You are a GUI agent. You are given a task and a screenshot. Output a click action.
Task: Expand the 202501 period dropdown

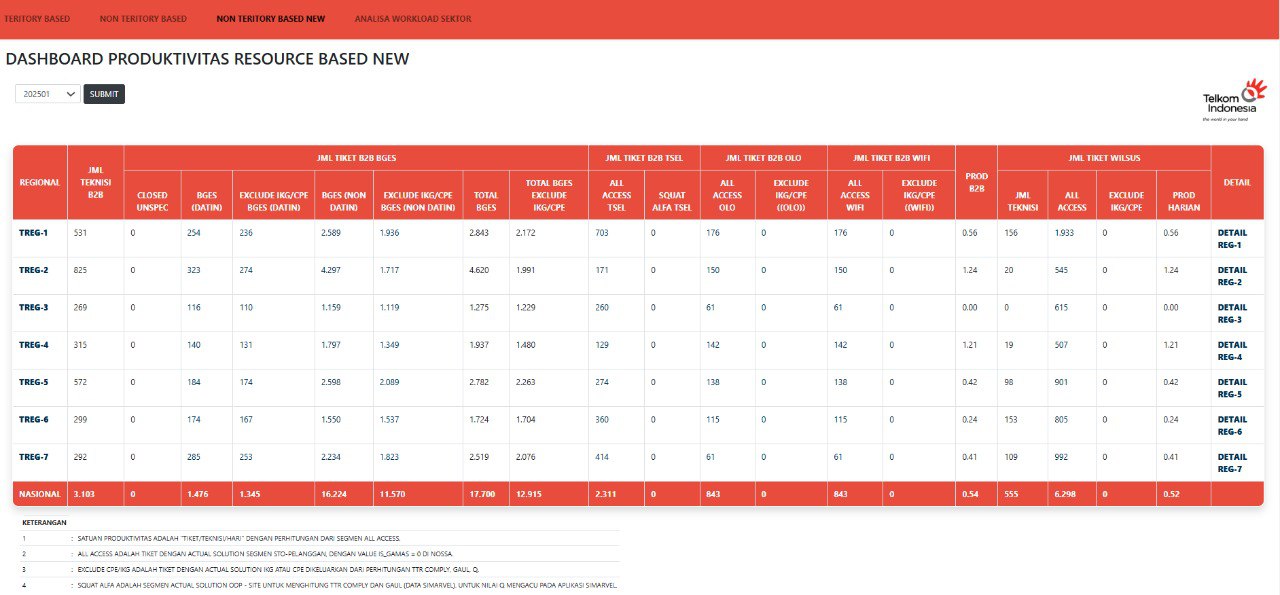pyautogui.click(x=47, y=94)
